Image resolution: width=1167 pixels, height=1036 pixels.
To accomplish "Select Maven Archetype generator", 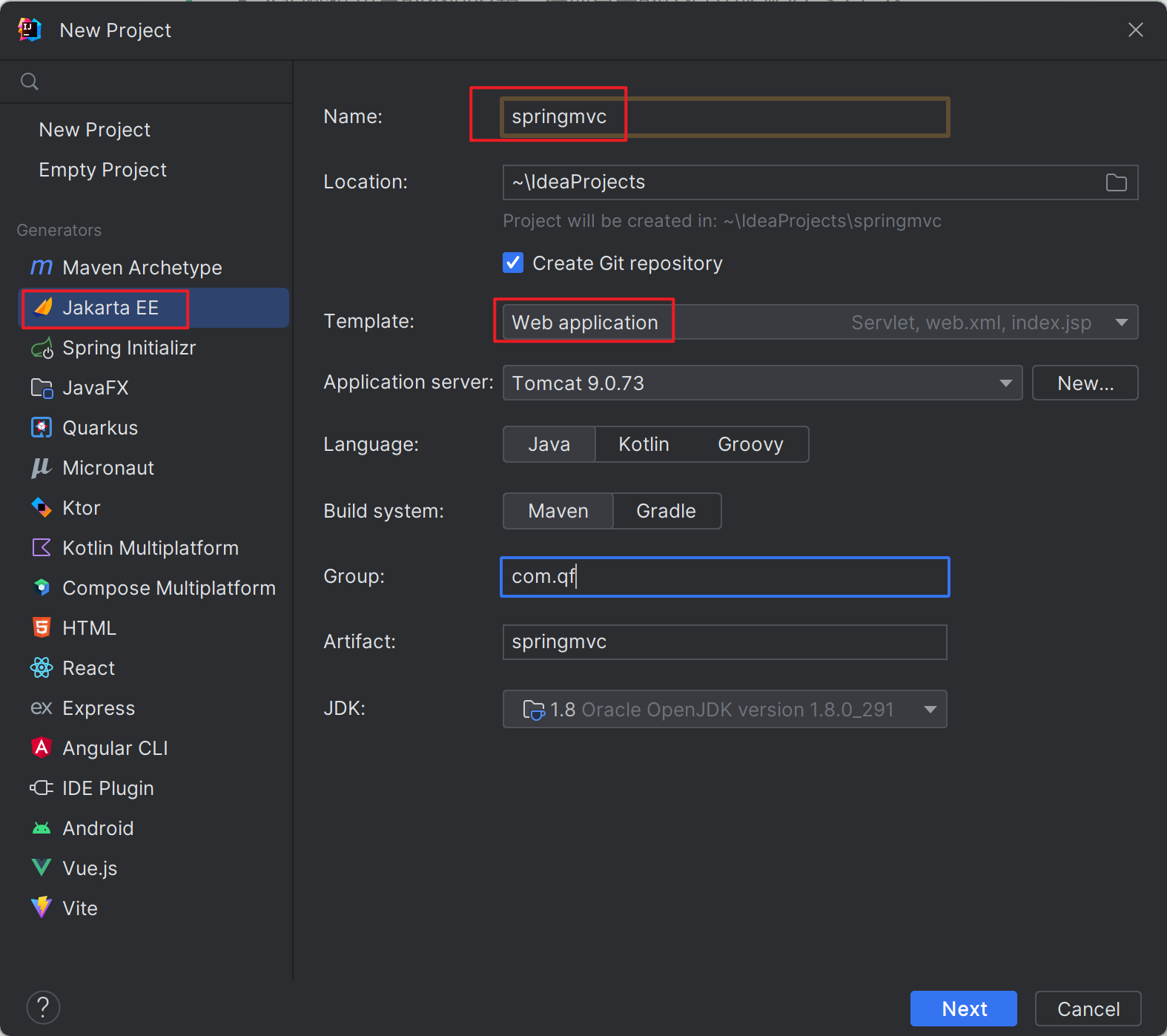I will [142, 268].
